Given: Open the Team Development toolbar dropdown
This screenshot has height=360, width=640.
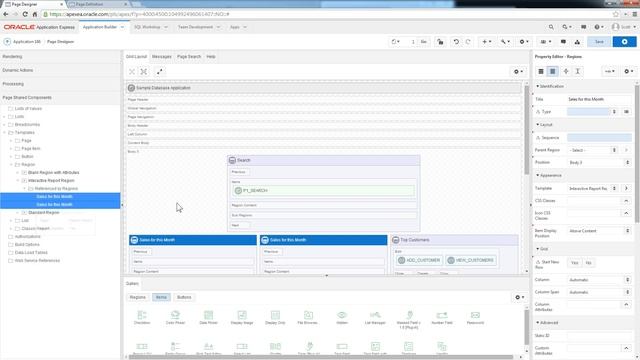Looking at the screenshot, I should (x=546, y=42).
